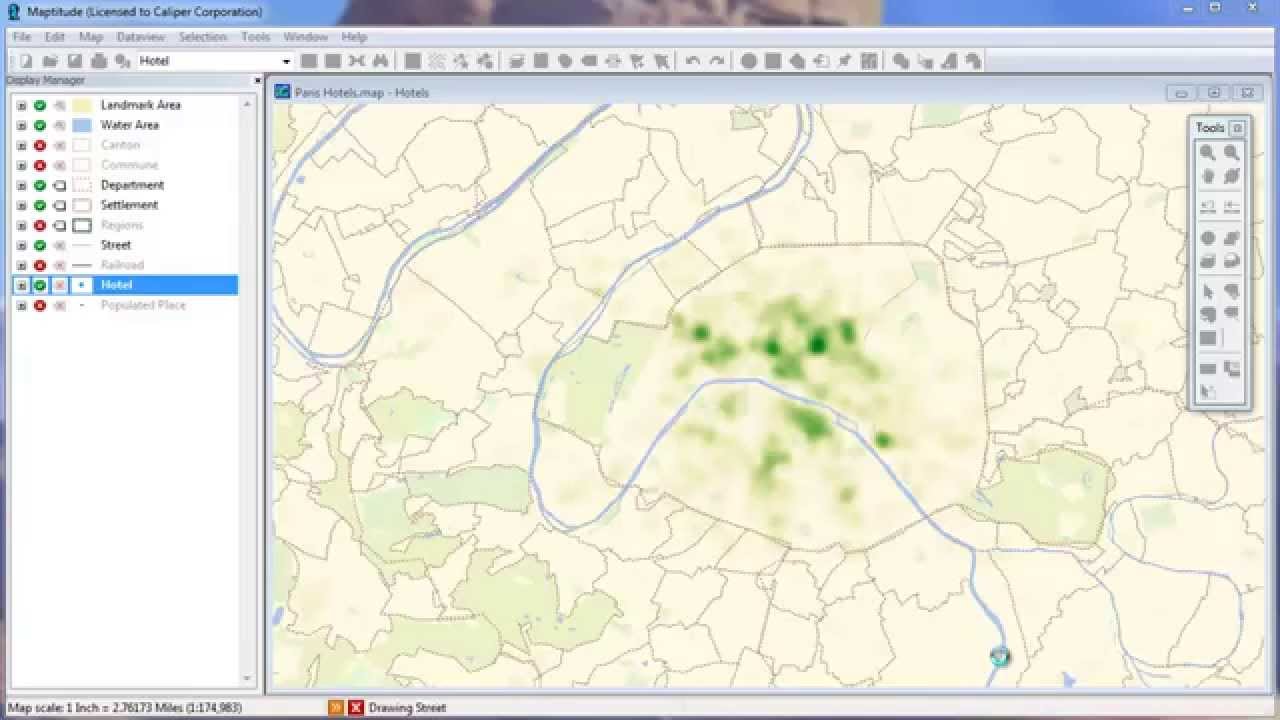The width and height of the screenshot is (1280, 720).
Task: Click the Undo arrow in the toolbar
Action: 693,61
